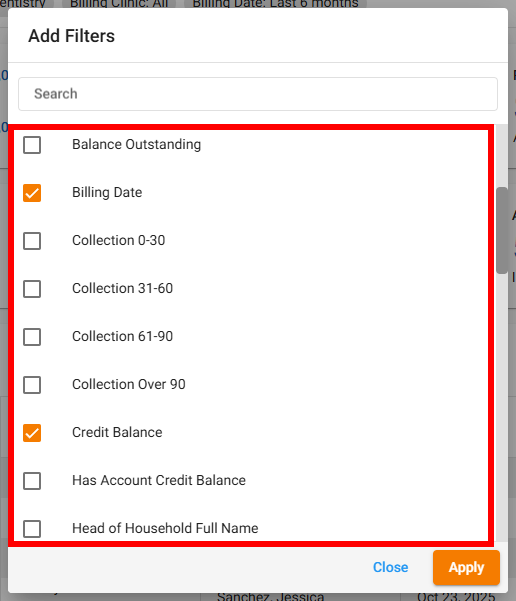Screen dimensions: 516x601
Task: Click the Collection 0-30 label
Action: [118, 240]
